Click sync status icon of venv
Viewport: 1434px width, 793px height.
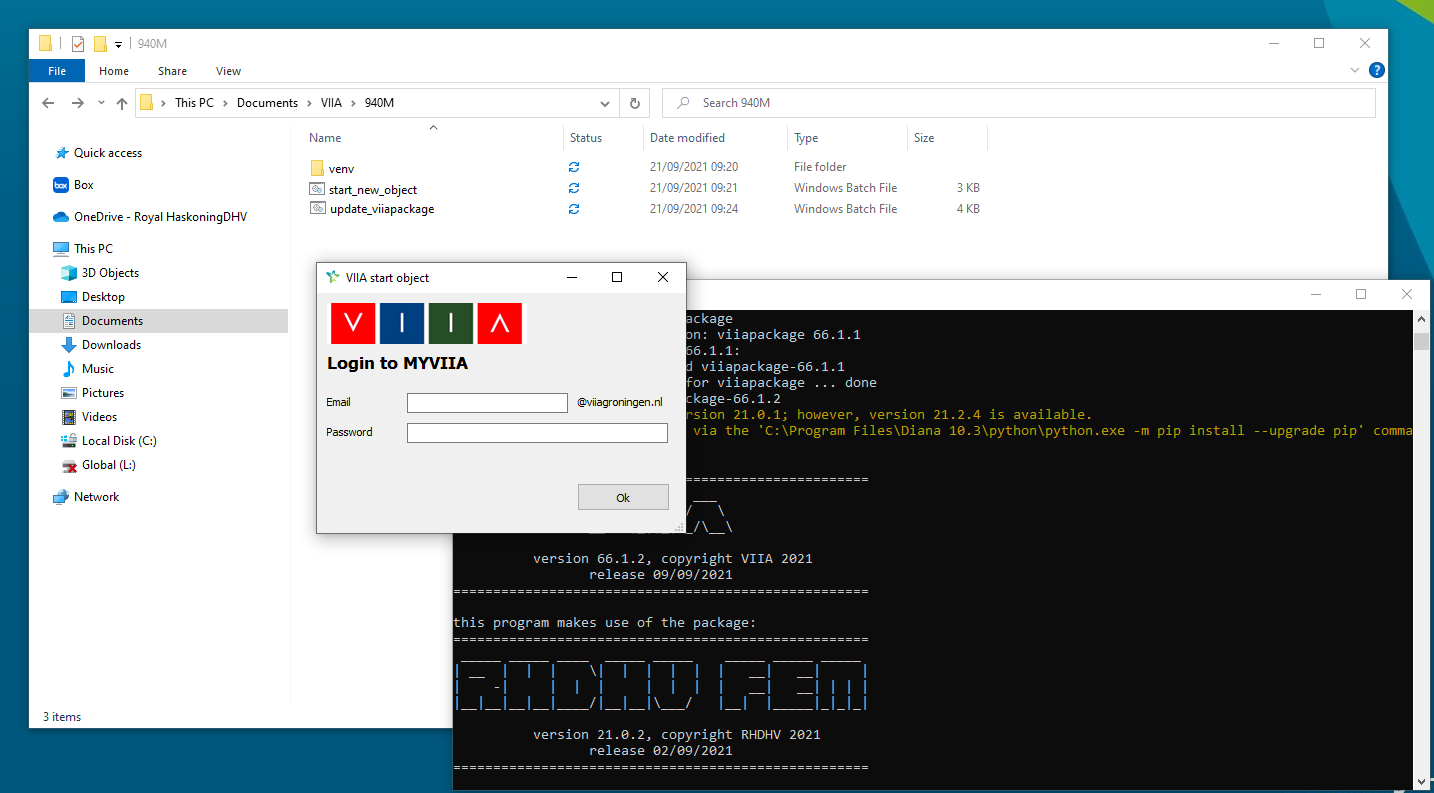(x=574, y=168)
